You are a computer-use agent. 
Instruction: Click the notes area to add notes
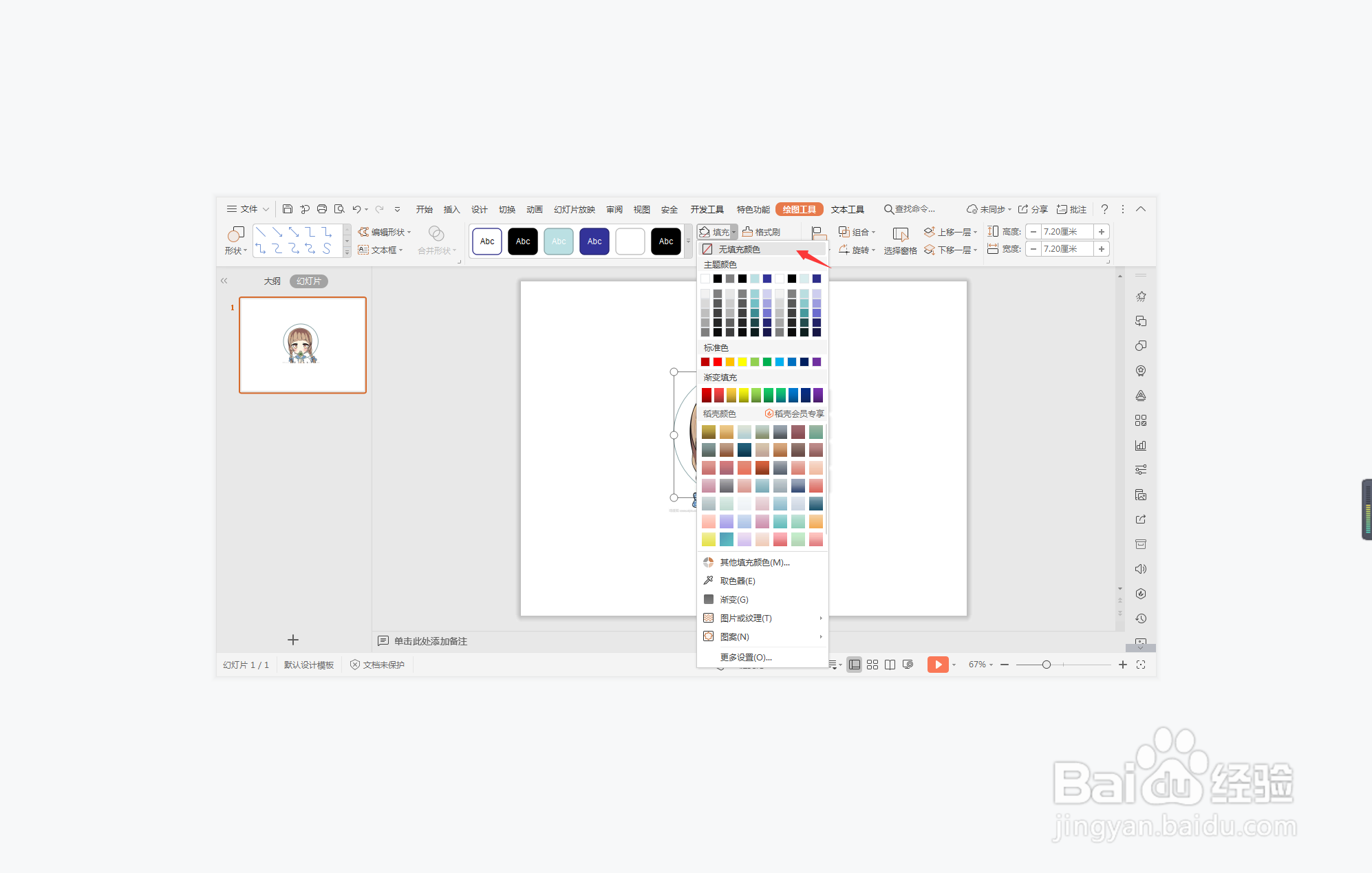pyautogui.click(x=431, y=641)
